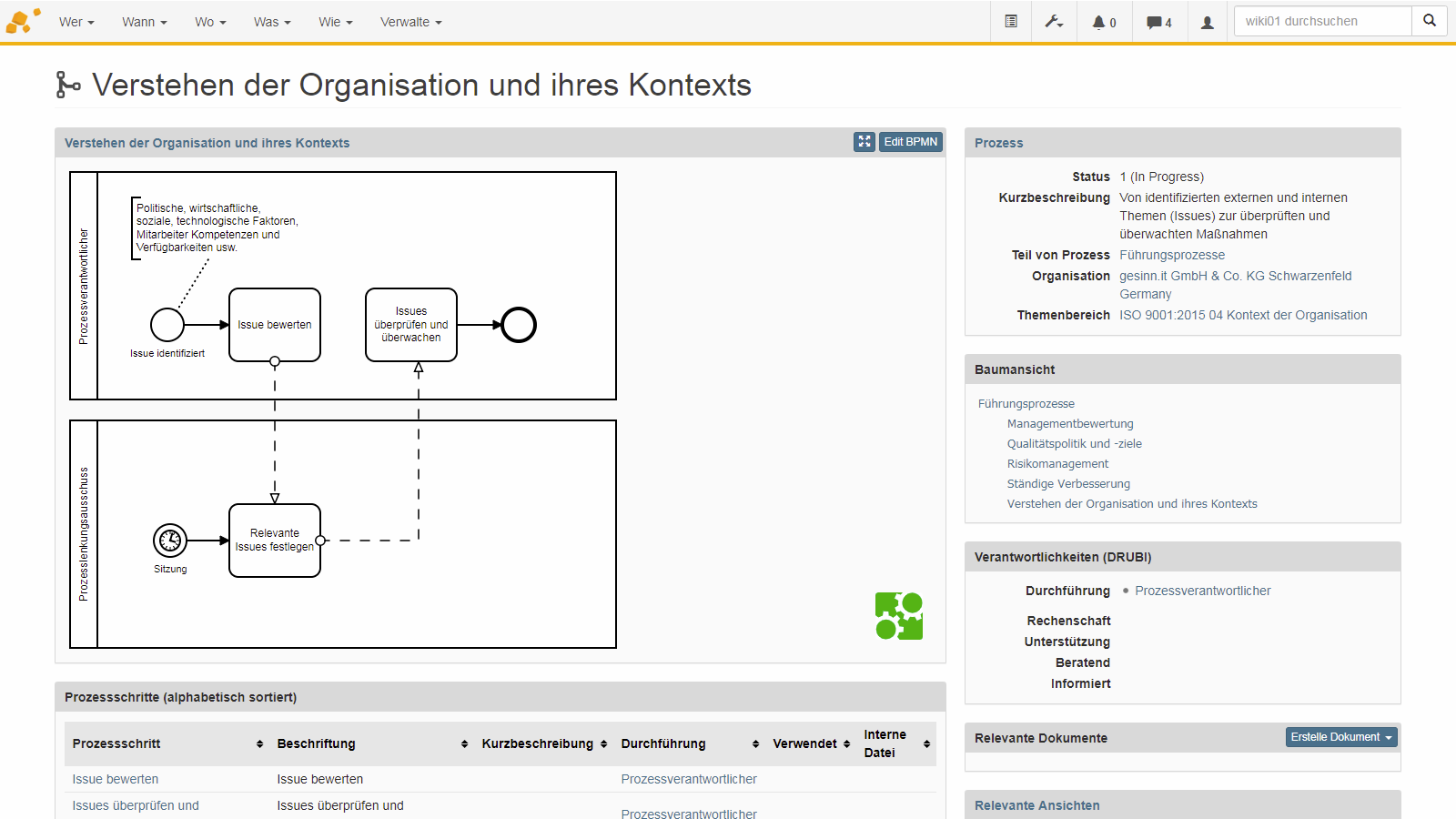Viewport: 1456px width, 819px height.
Task: Expand BPMN diagram to fullscreen
Action: (x=864, y=142)
